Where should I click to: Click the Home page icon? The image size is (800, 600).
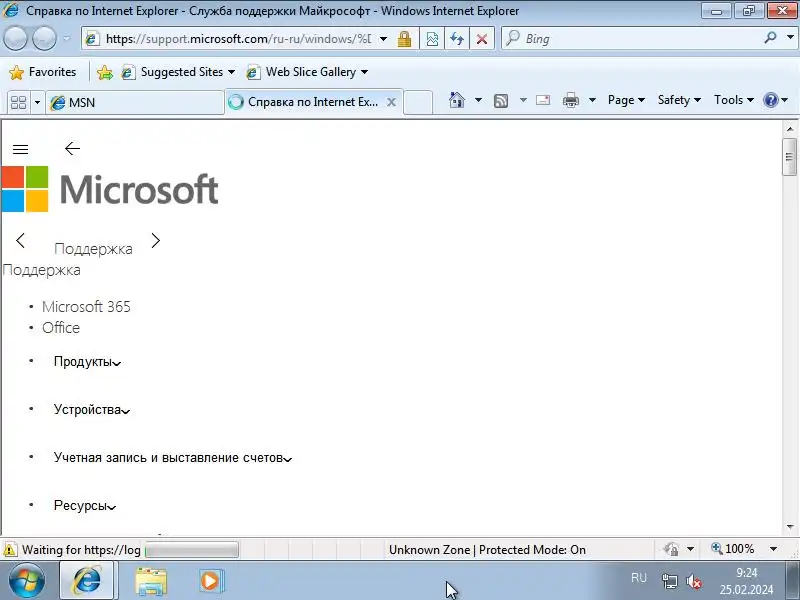click(457, 100)
